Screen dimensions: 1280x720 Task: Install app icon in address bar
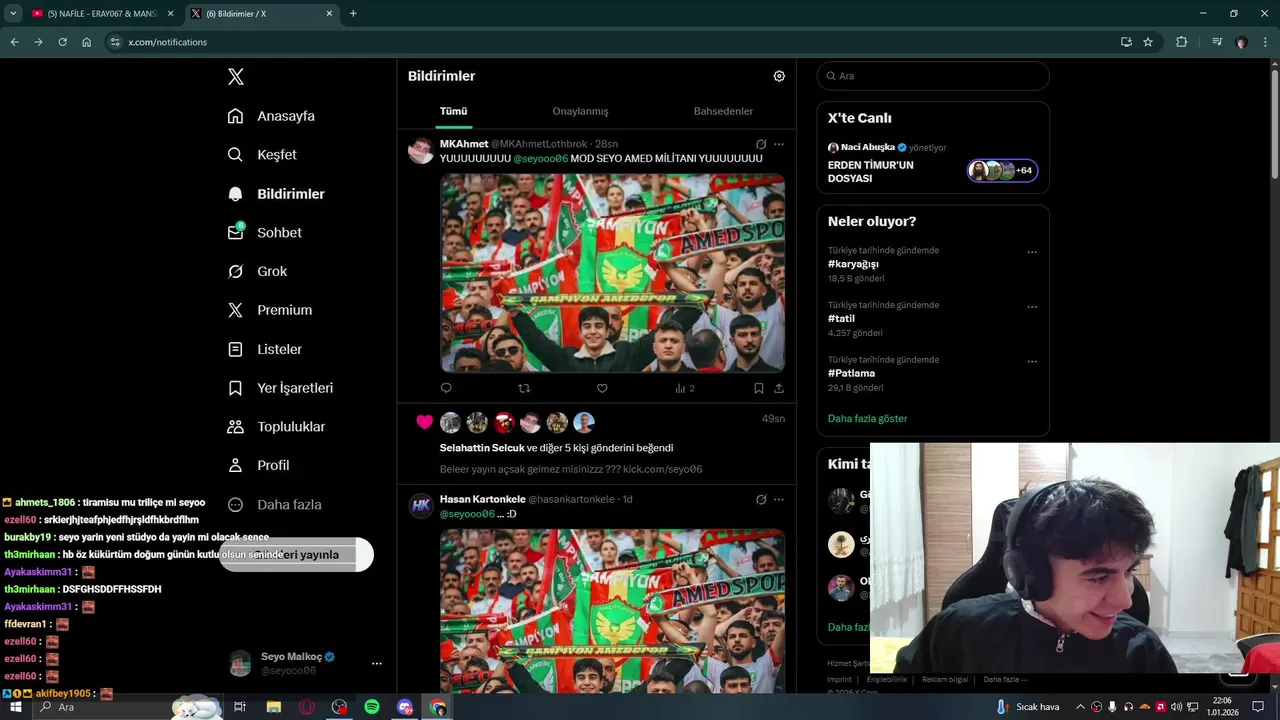1126,42
